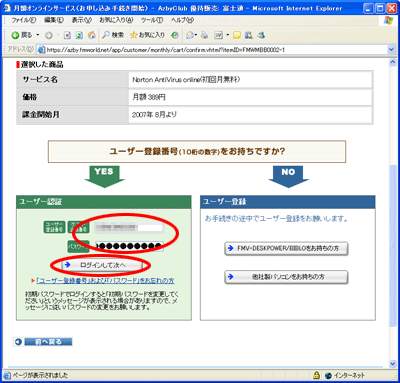Screen dimensions: 400x383
Task: Open the back history dropdown arrow
Action: [38, 35]
